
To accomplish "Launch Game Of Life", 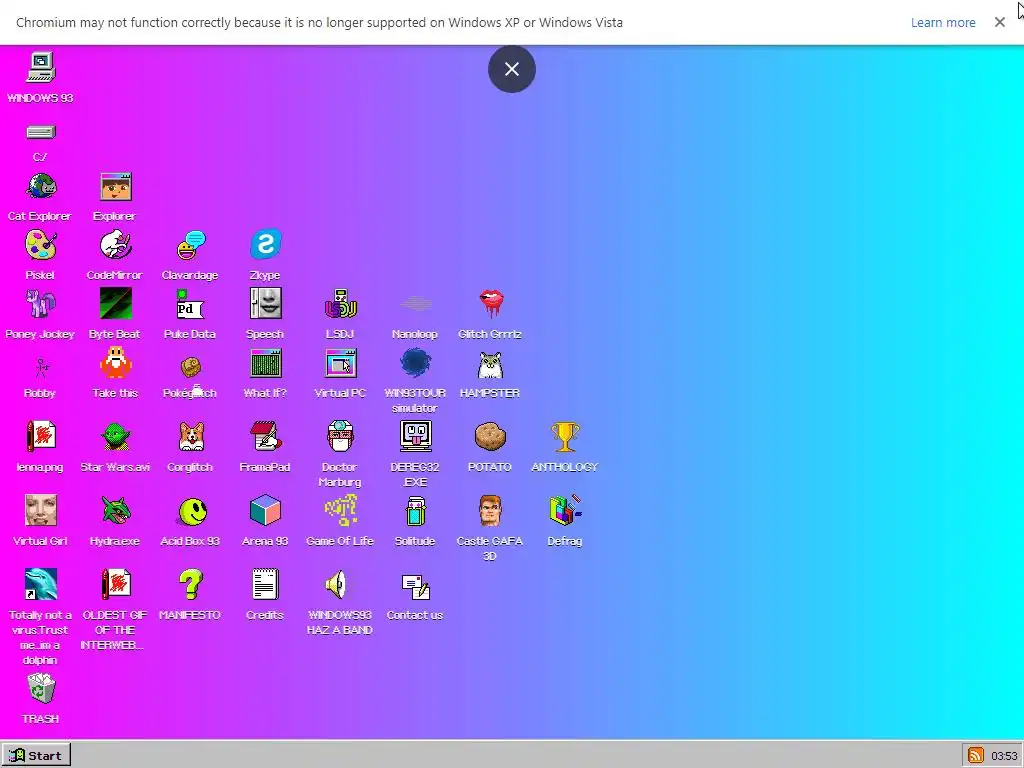I will click(x=340, y=510).
